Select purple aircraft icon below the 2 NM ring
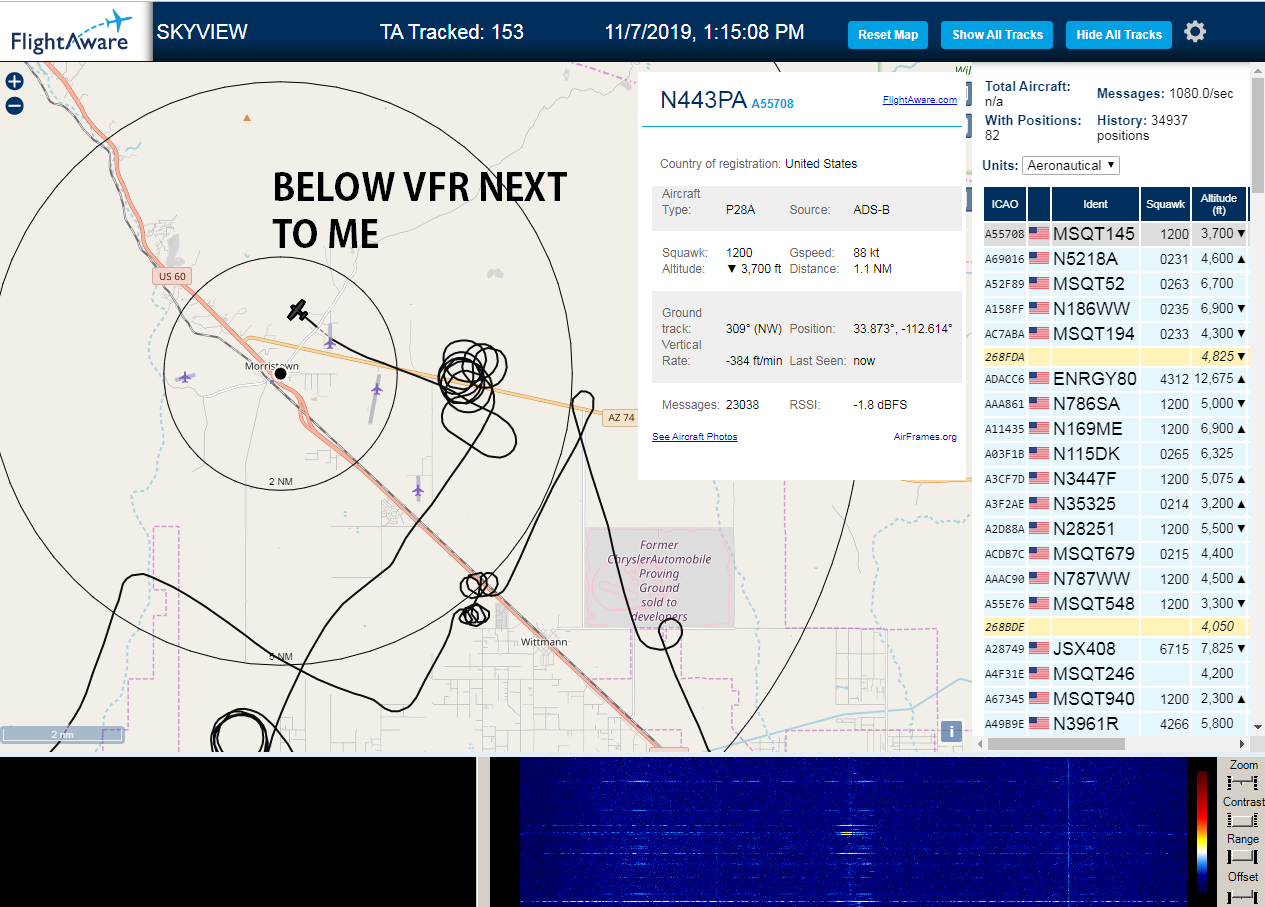Viewport: 1265px width, 907px height. tap(418, 489)
